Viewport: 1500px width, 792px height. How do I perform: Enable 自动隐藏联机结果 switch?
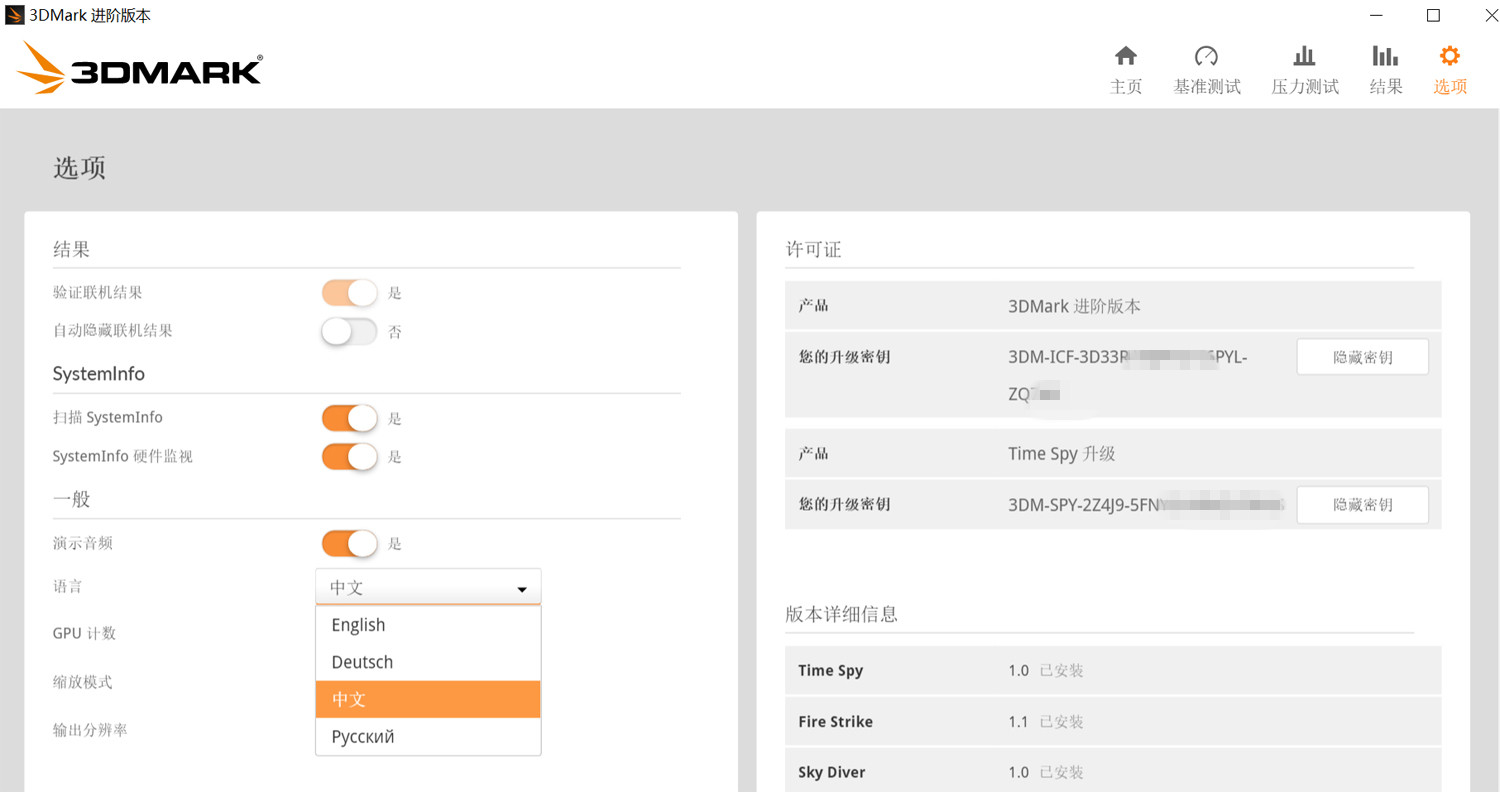(x=349, y=331)
